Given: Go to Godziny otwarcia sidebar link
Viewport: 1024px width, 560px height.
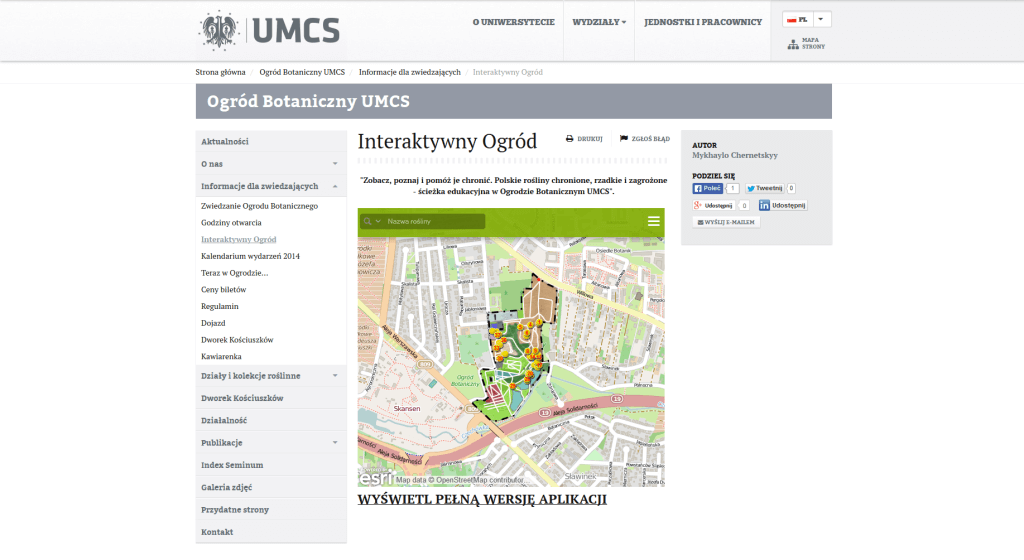Looking at the screenshot, I should (x=231, y=223).
